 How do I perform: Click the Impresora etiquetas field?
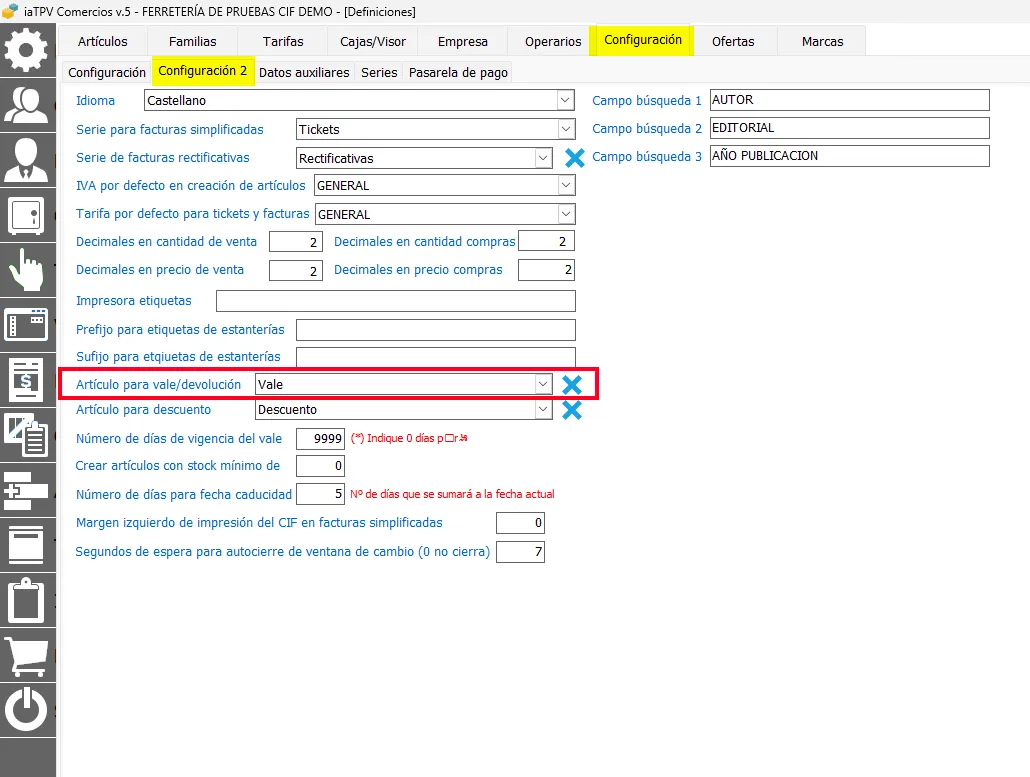point(395,301)
